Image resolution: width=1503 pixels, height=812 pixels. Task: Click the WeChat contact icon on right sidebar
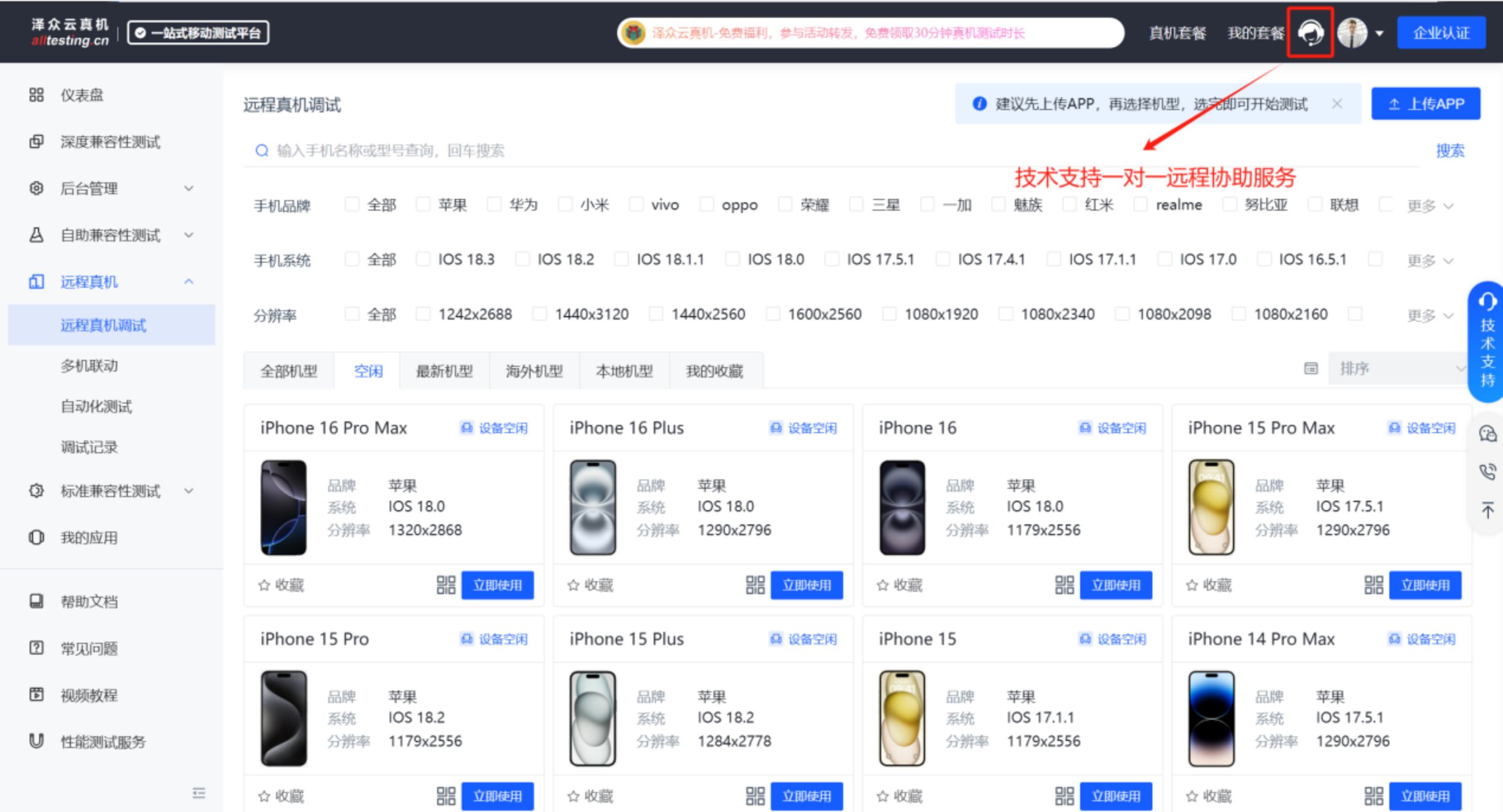pyautogui.click(x=1487, y=434)
